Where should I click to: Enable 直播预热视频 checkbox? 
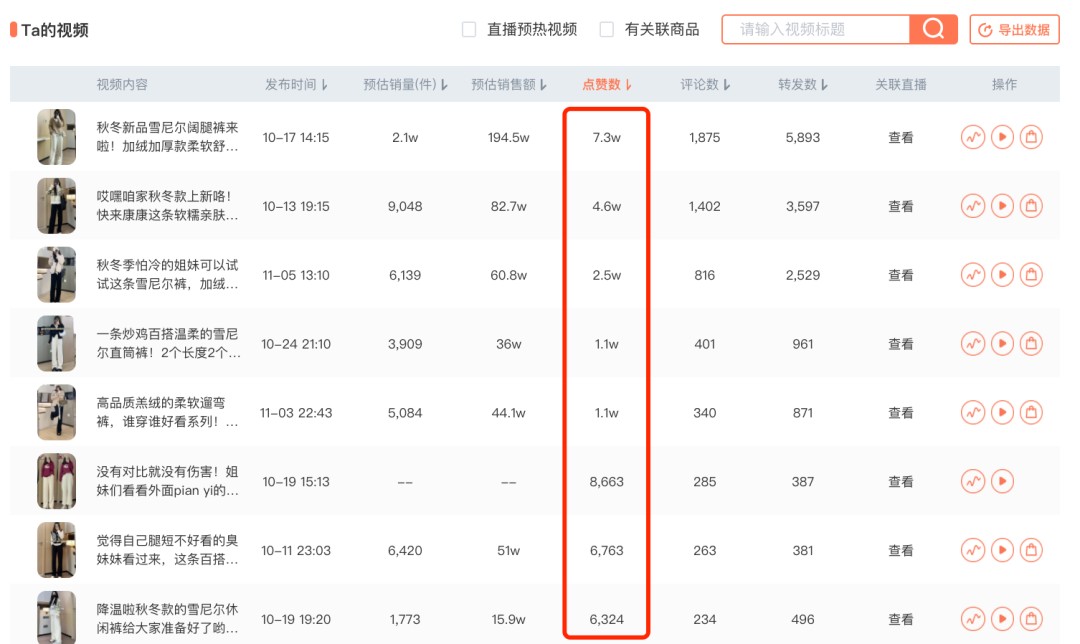469,30
